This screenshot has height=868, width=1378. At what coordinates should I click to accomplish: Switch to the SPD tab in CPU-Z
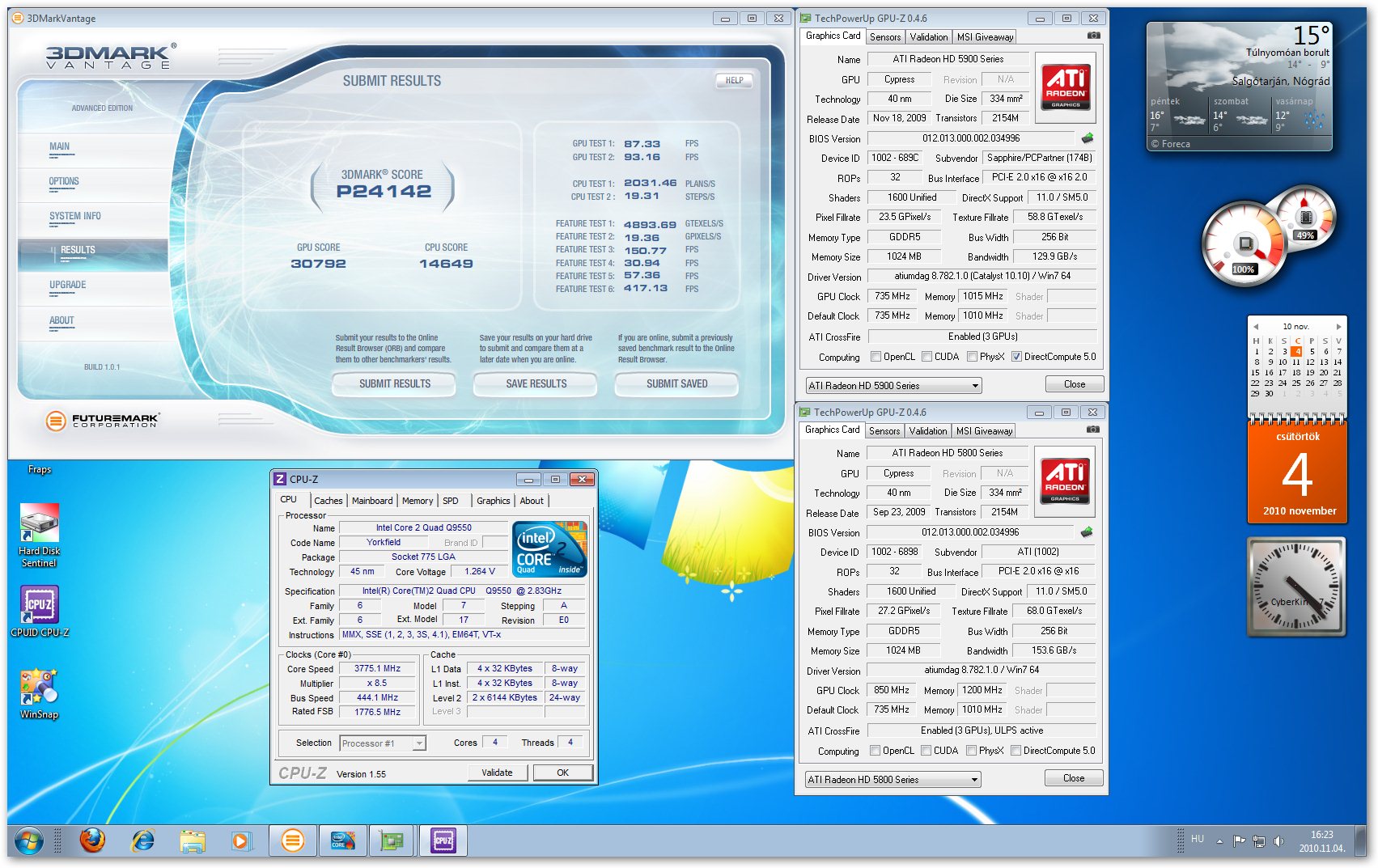point(451,501)
